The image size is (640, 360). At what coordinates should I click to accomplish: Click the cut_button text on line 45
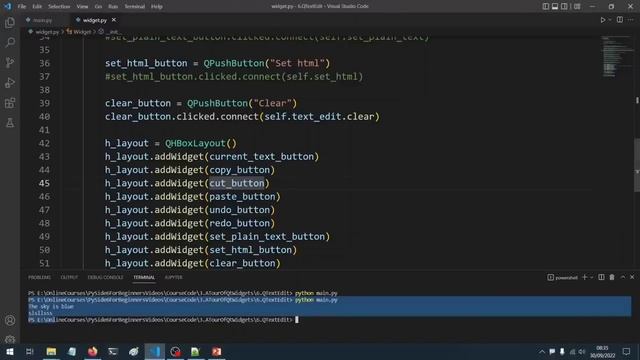237,183
